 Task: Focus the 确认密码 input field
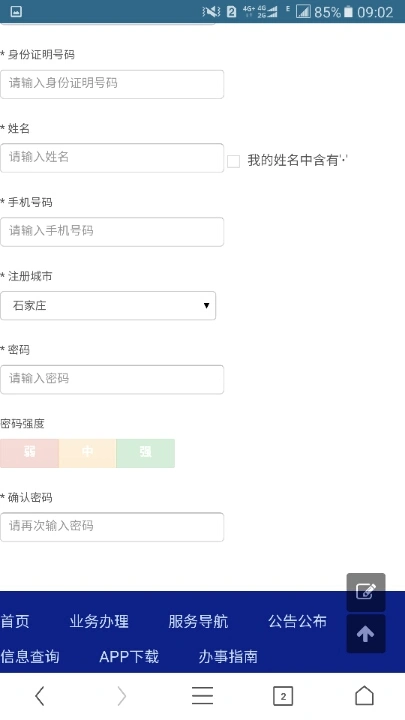pos(112,527)
